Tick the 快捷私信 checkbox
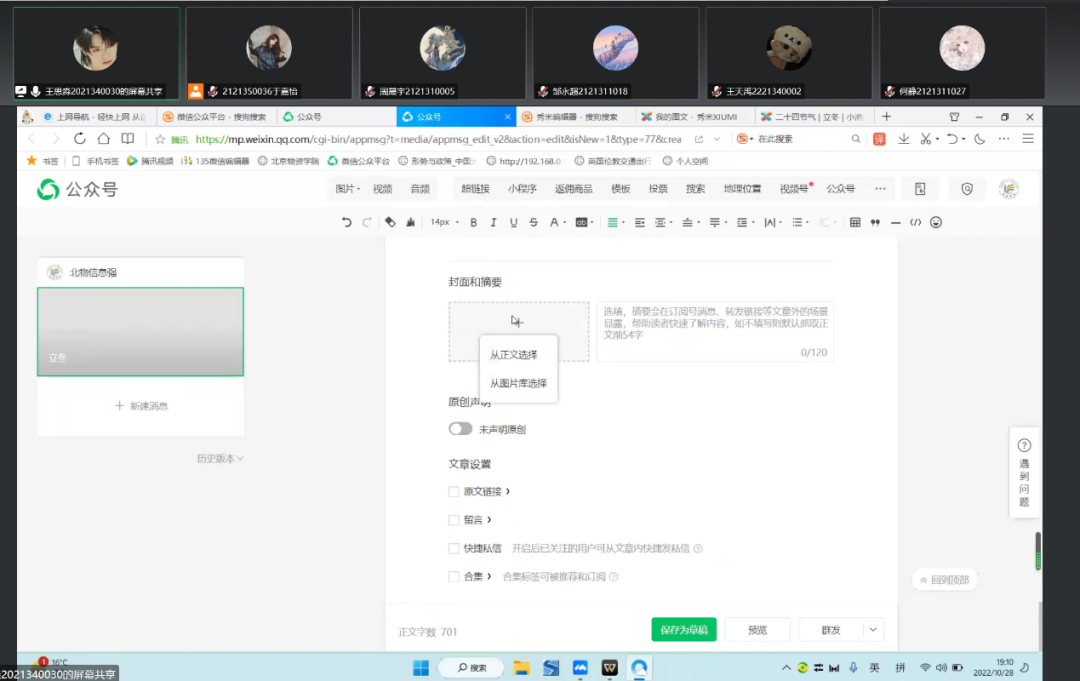 (x=454, y=548)
